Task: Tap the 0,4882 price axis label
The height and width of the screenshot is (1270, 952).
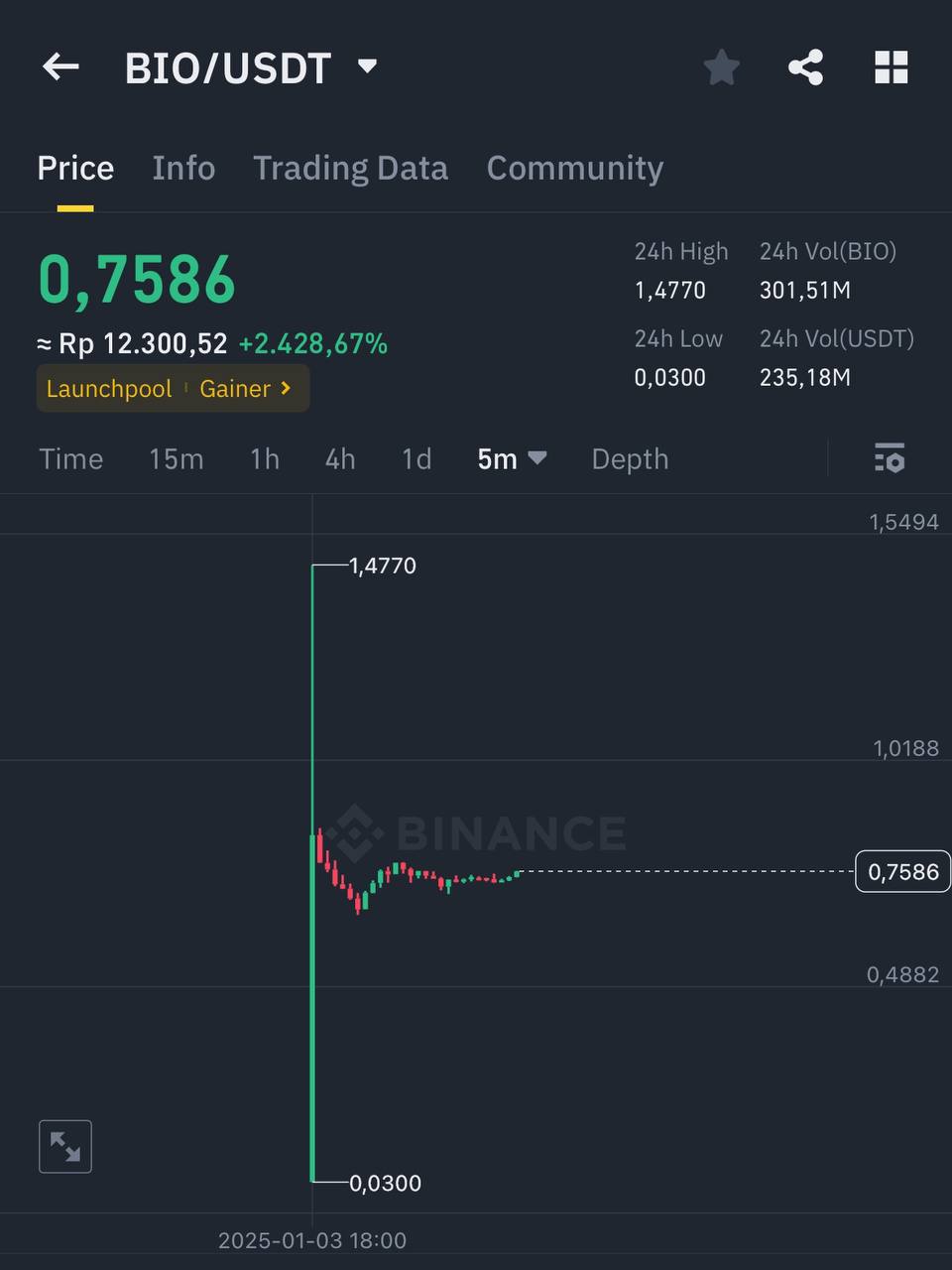Action: coord(902,974)
